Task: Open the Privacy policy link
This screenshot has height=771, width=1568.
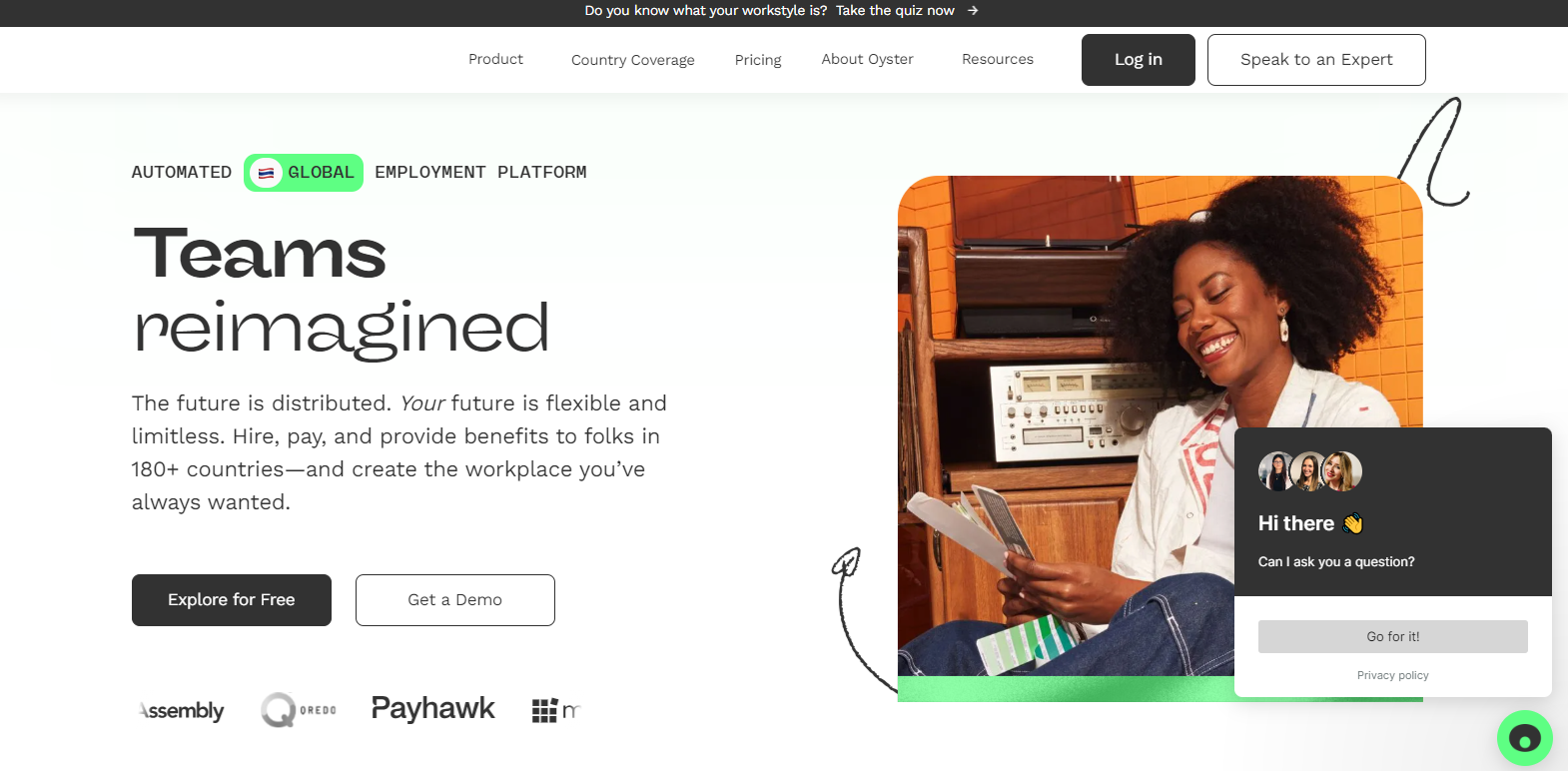Action: [x=1393, y=675]
